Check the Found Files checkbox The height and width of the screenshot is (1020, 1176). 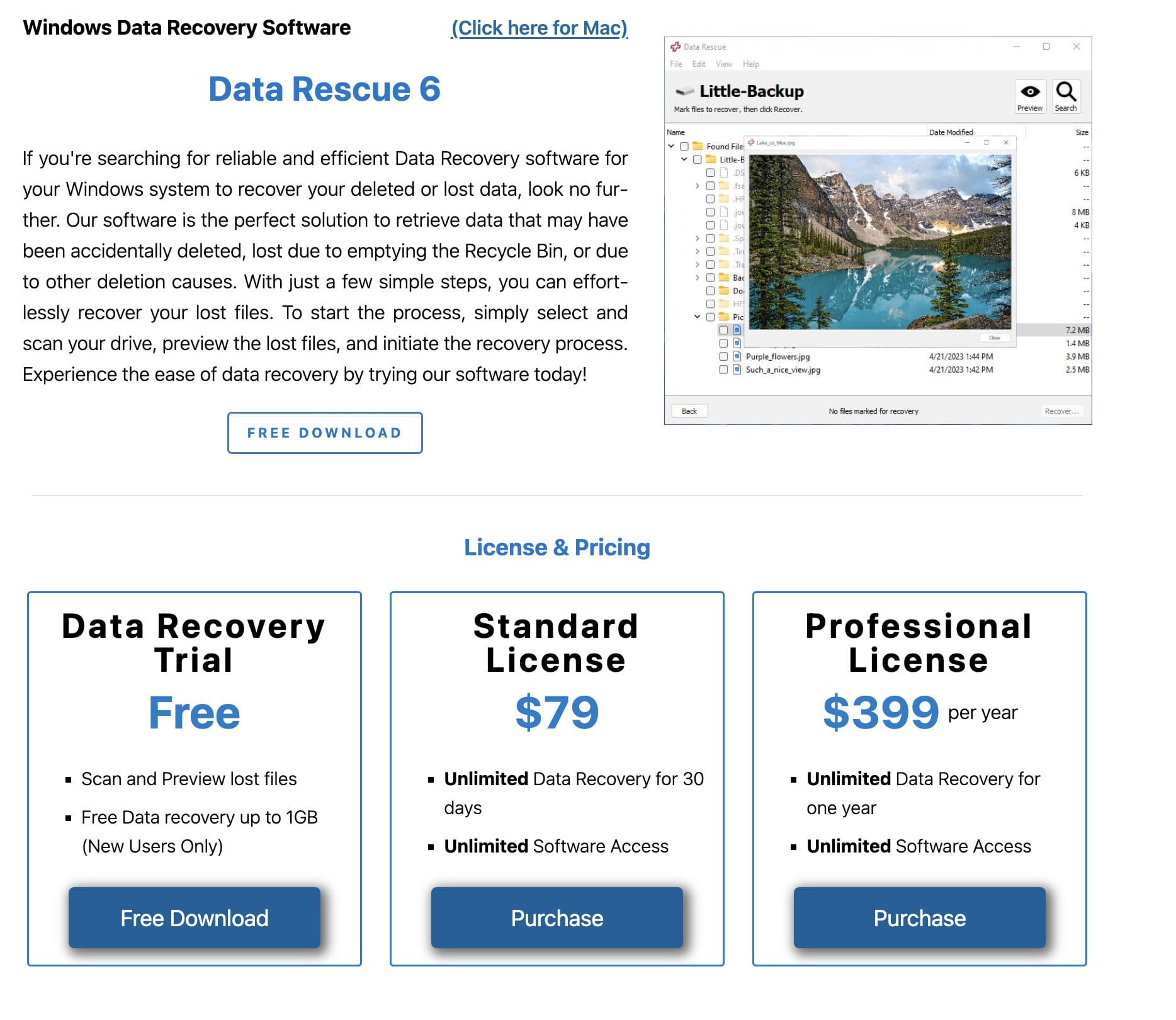pos(684,146)
